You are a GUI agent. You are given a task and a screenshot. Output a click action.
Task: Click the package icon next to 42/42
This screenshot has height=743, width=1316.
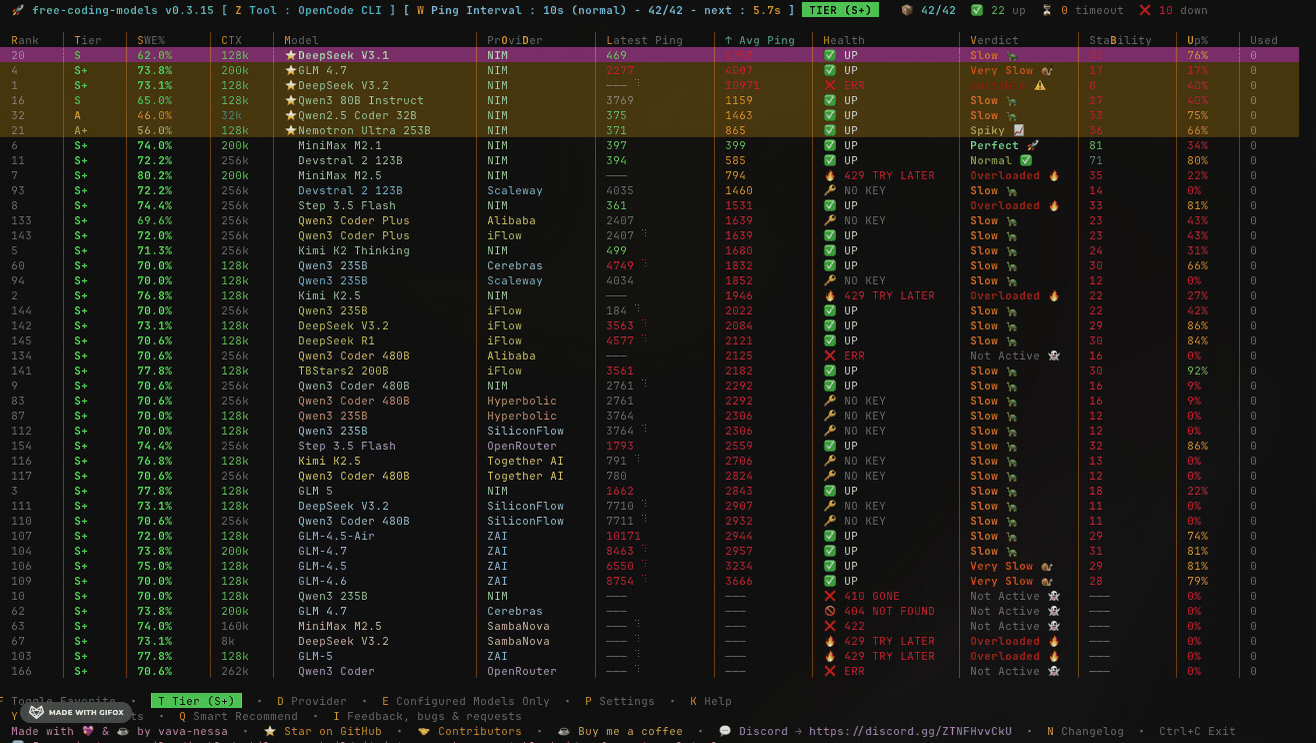(x=906, y=10)
